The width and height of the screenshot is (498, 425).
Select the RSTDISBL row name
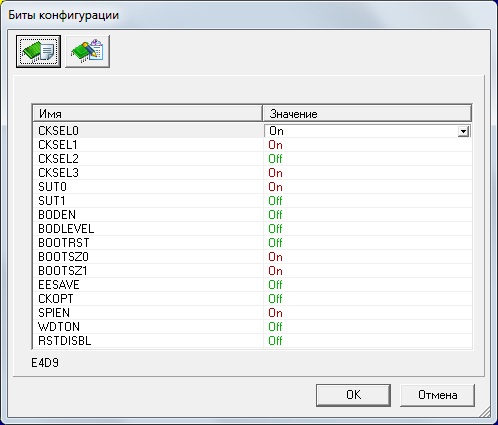65,341
